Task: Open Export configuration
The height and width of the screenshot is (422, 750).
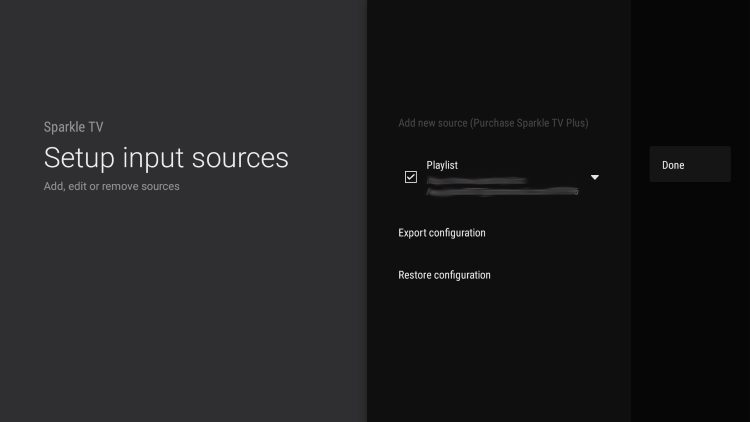Action: pyautogui.click(x=441, y=233)
